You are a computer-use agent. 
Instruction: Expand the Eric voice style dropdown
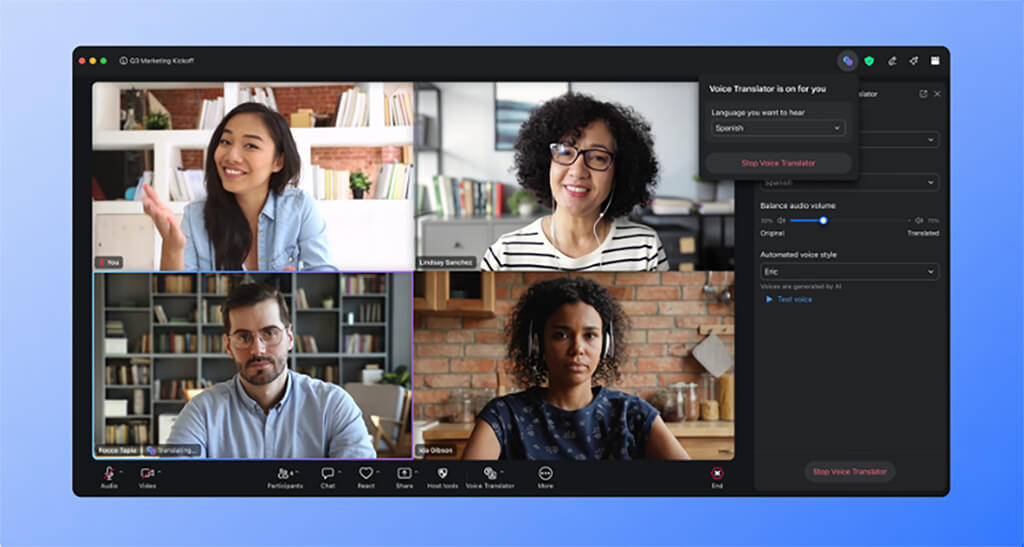[x=849, y=272]
